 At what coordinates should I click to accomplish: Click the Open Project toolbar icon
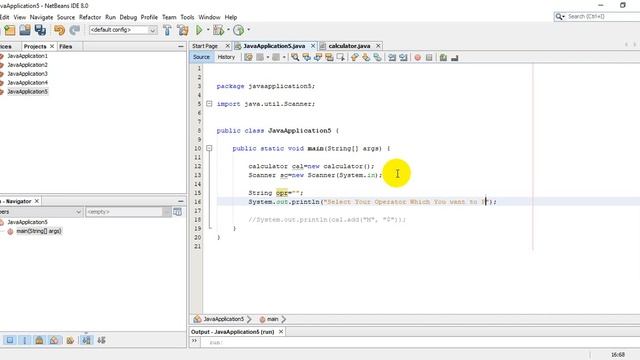point(24,30)
